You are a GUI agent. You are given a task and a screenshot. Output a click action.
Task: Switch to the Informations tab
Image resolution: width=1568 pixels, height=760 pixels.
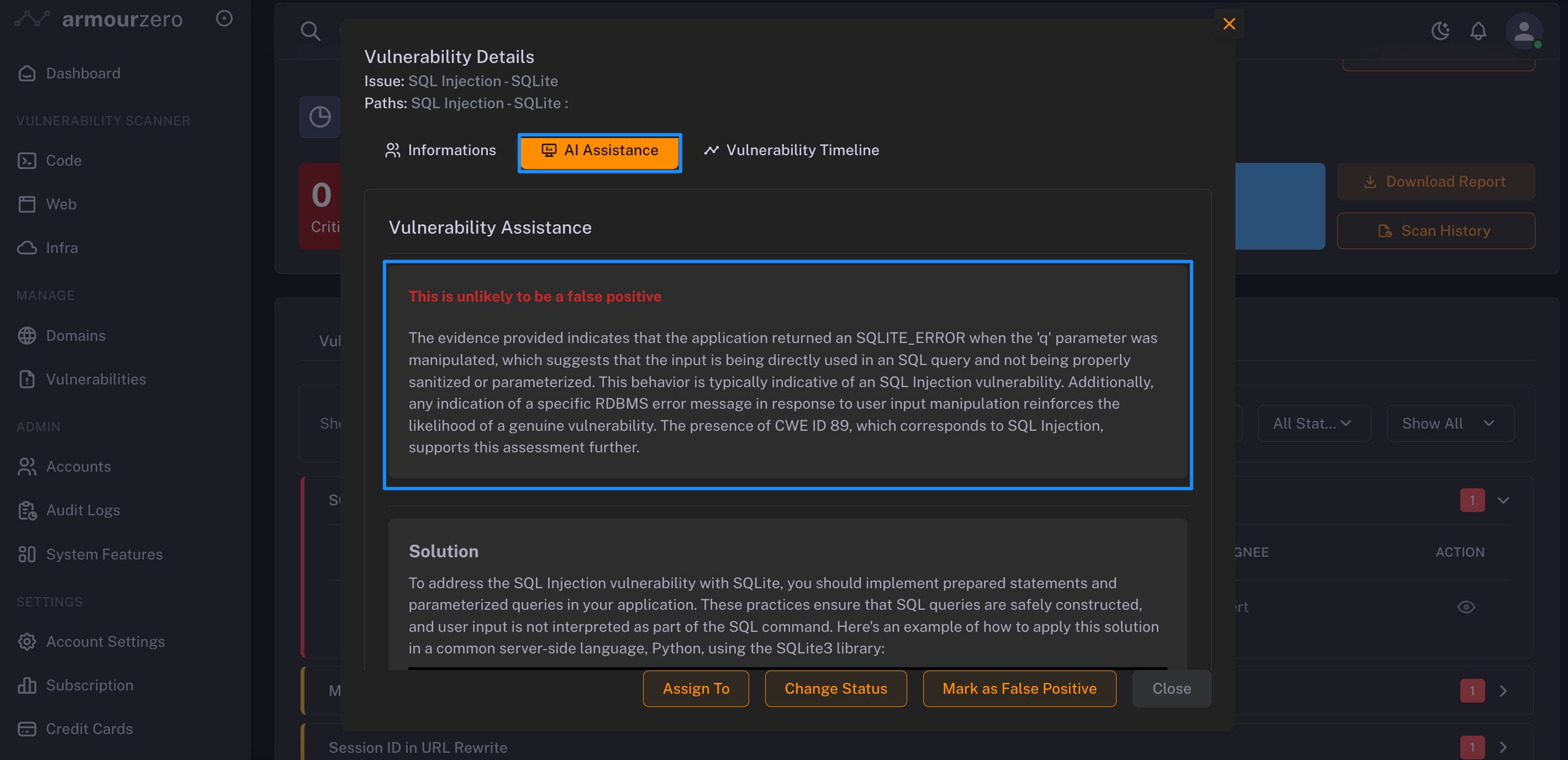(x=441, y=150)
